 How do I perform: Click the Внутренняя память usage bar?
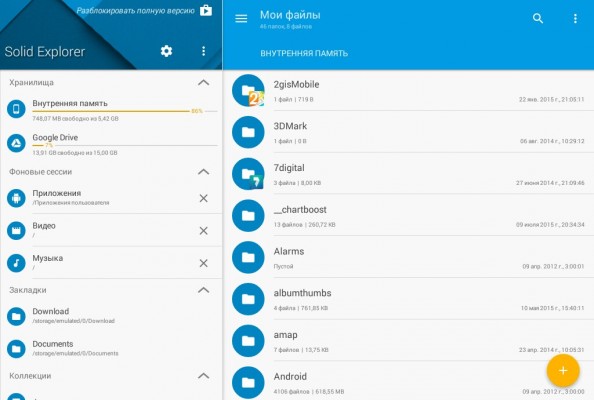point(125,111)
